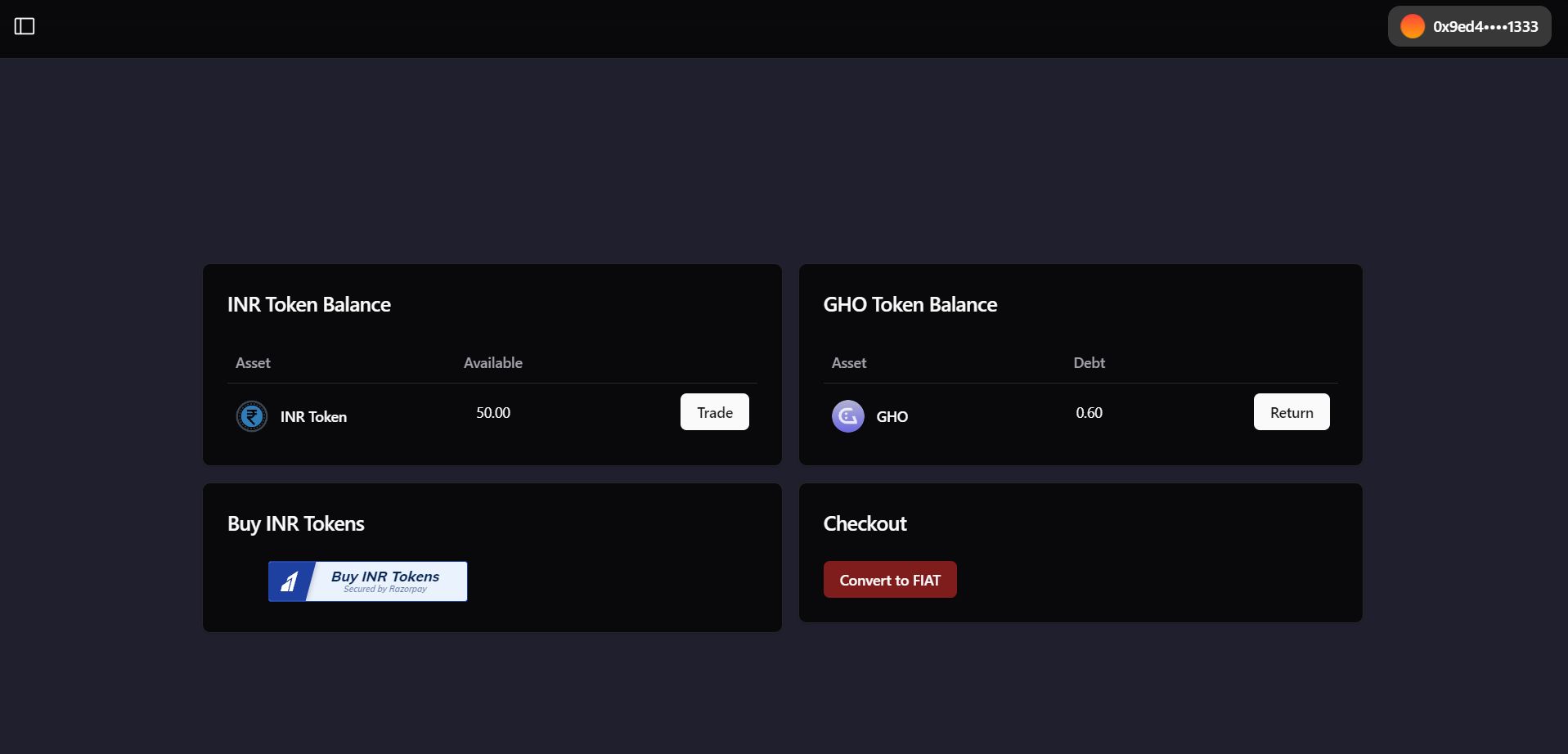Open wallet address 0x9ed4••••1333 menu
1568x754 pixels.
click(x=1469, y=26)
